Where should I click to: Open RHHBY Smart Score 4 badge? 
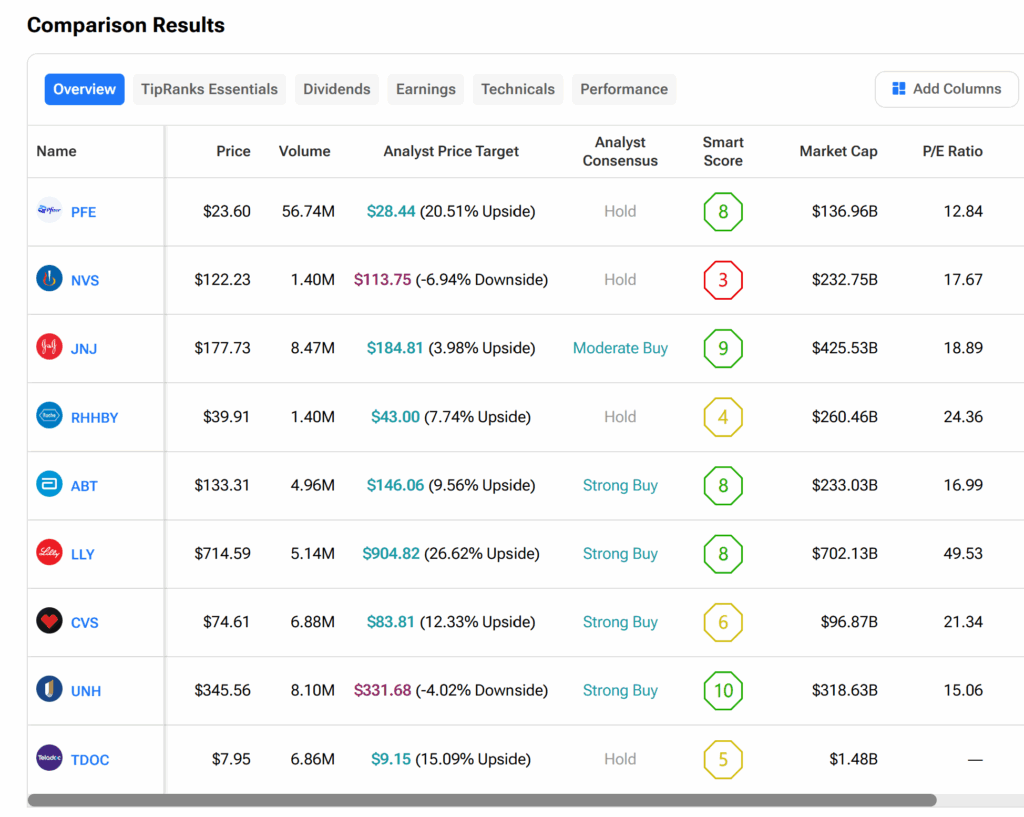click(723, 417)
